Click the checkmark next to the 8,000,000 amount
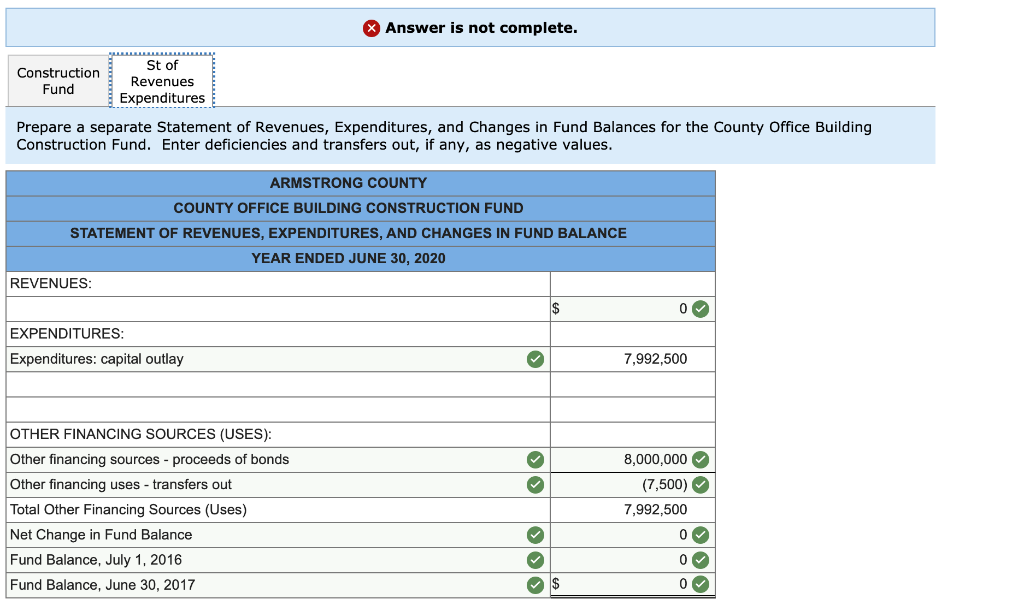 coord(699,460)
